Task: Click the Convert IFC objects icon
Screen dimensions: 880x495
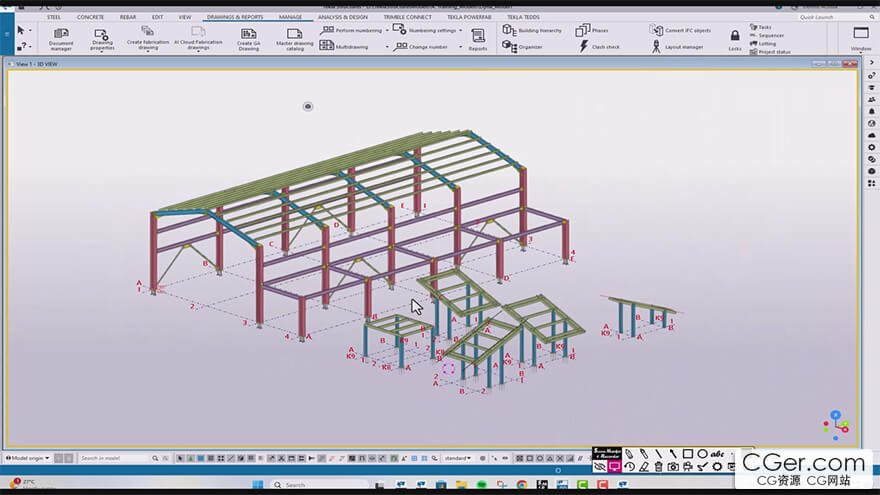Action: coord(657,30)
